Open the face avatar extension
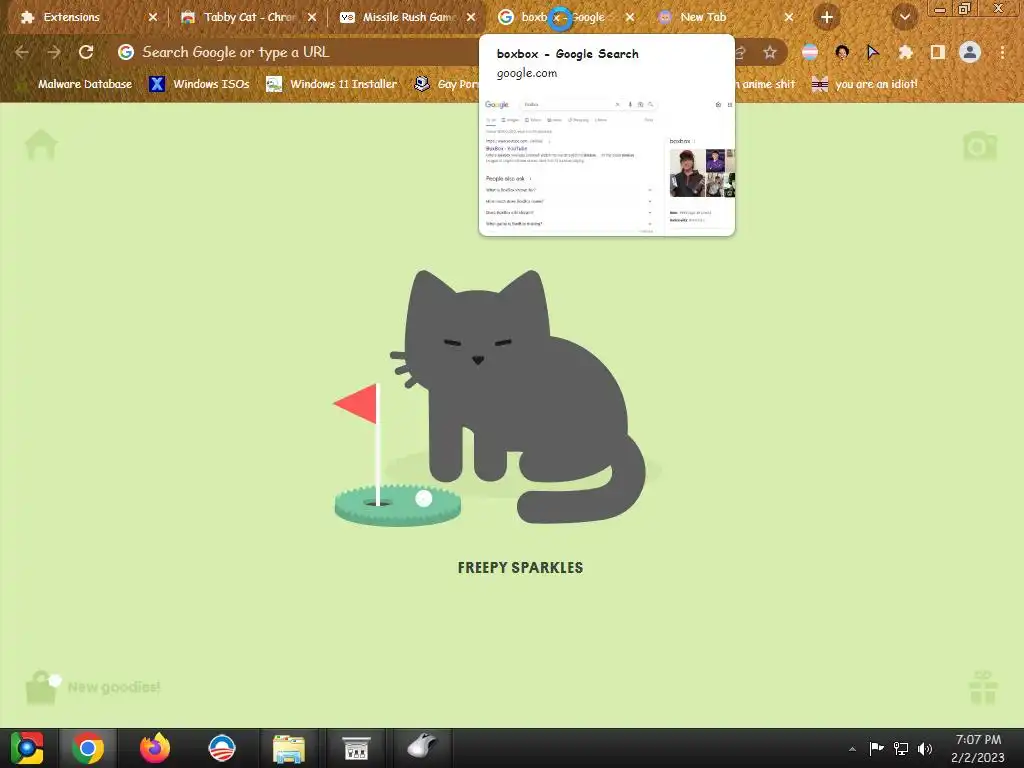Viewport: 1024px width, 768px height. pos(842,52)
